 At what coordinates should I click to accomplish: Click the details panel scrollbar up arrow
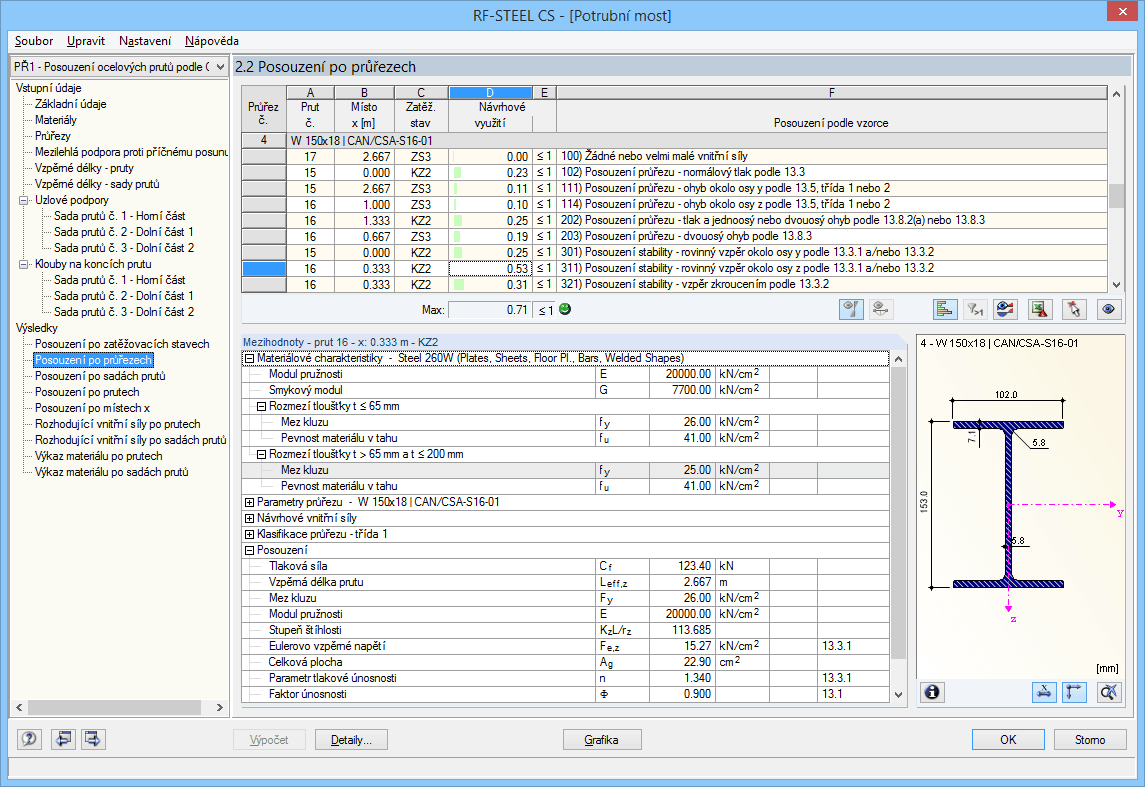click(898, 360)
